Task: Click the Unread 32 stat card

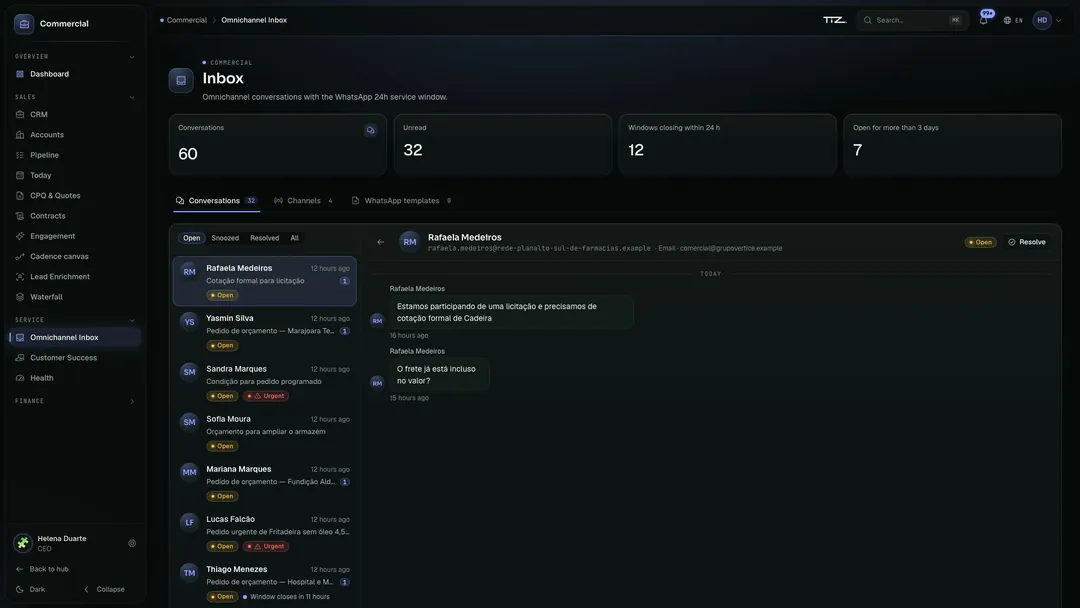Action: (503, 145)
